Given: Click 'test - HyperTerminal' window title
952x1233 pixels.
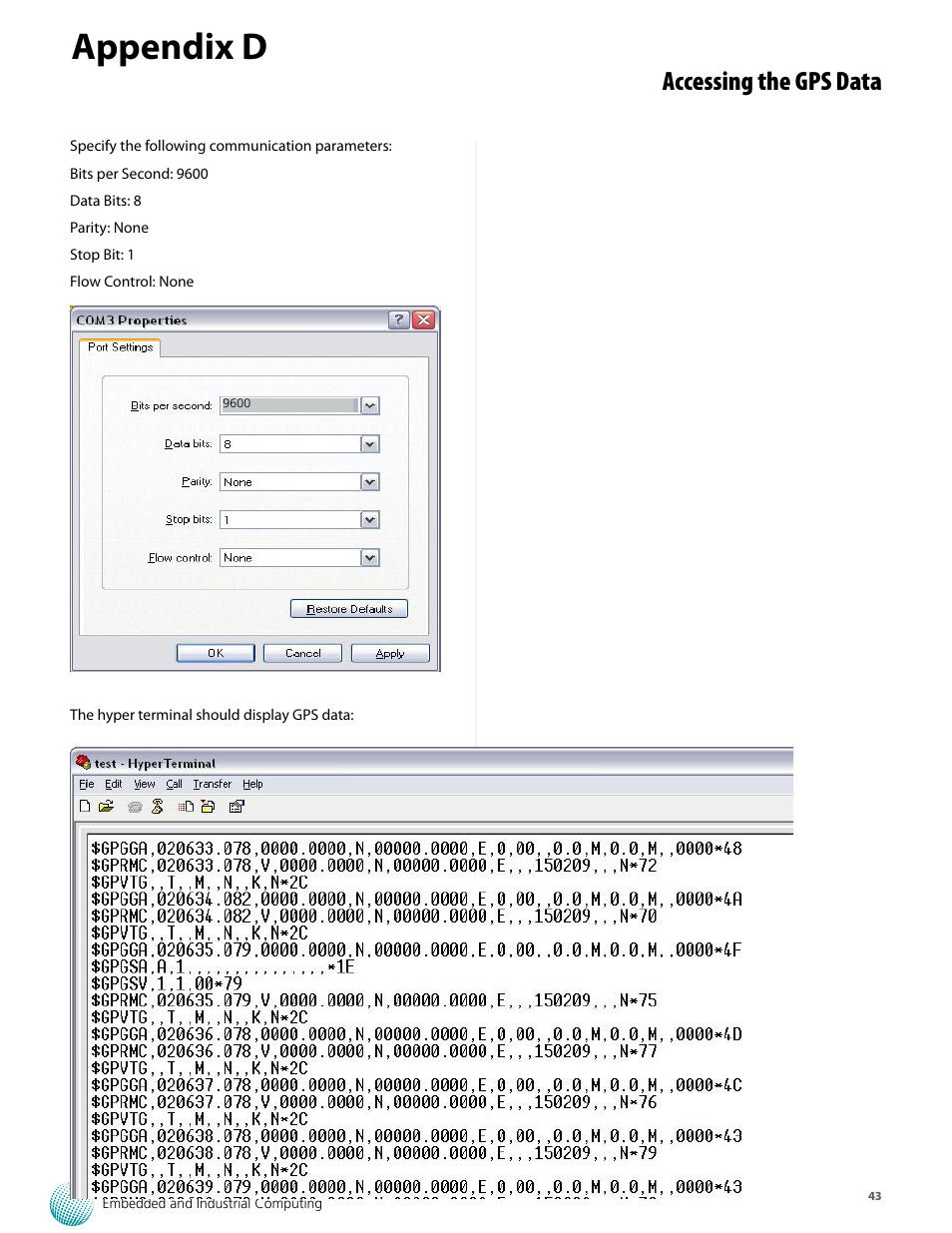Looking at the screenshot, I should [x=155, y=764].
